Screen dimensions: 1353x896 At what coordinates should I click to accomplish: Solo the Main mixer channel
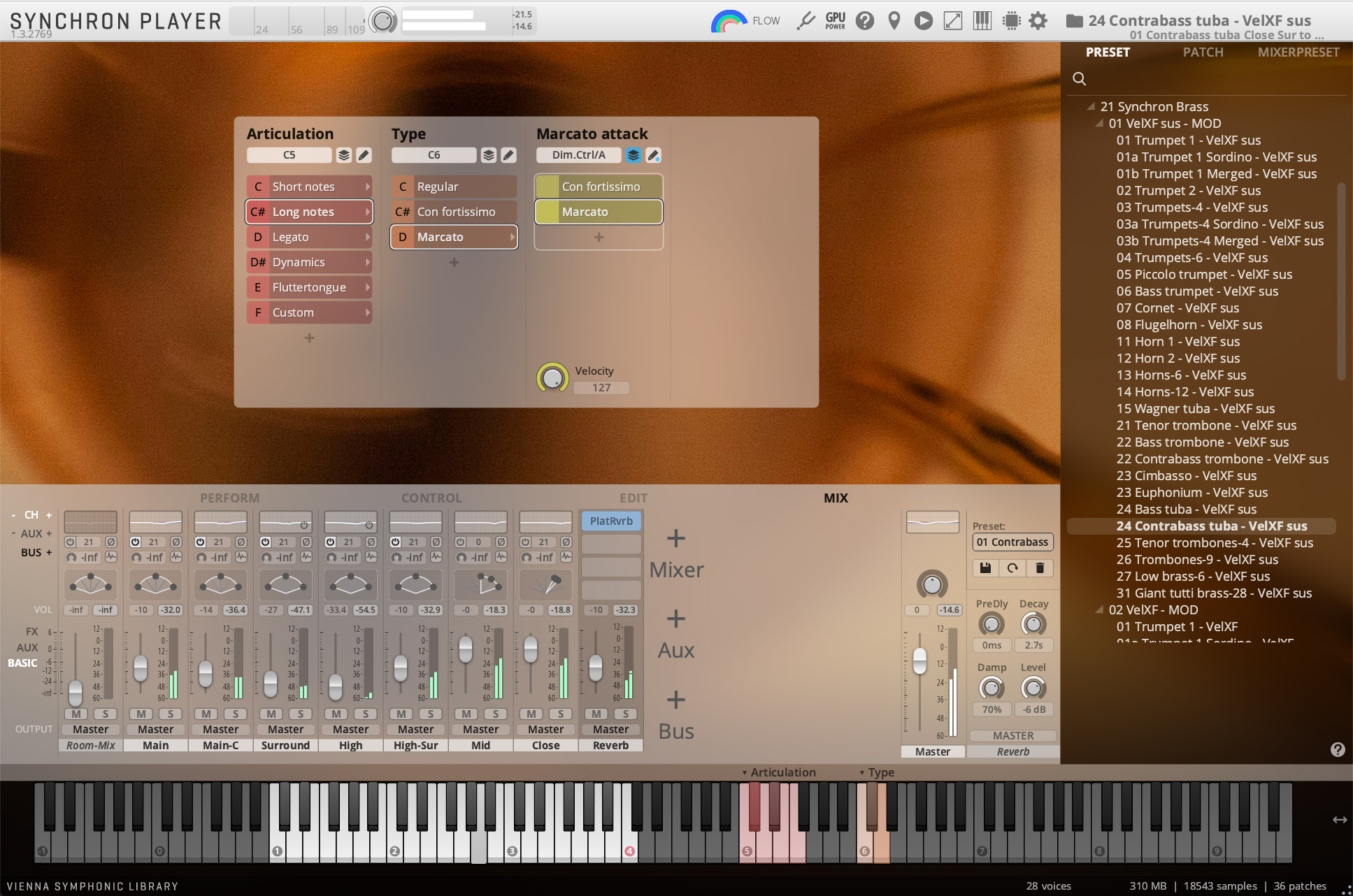(x=170, y=714)
